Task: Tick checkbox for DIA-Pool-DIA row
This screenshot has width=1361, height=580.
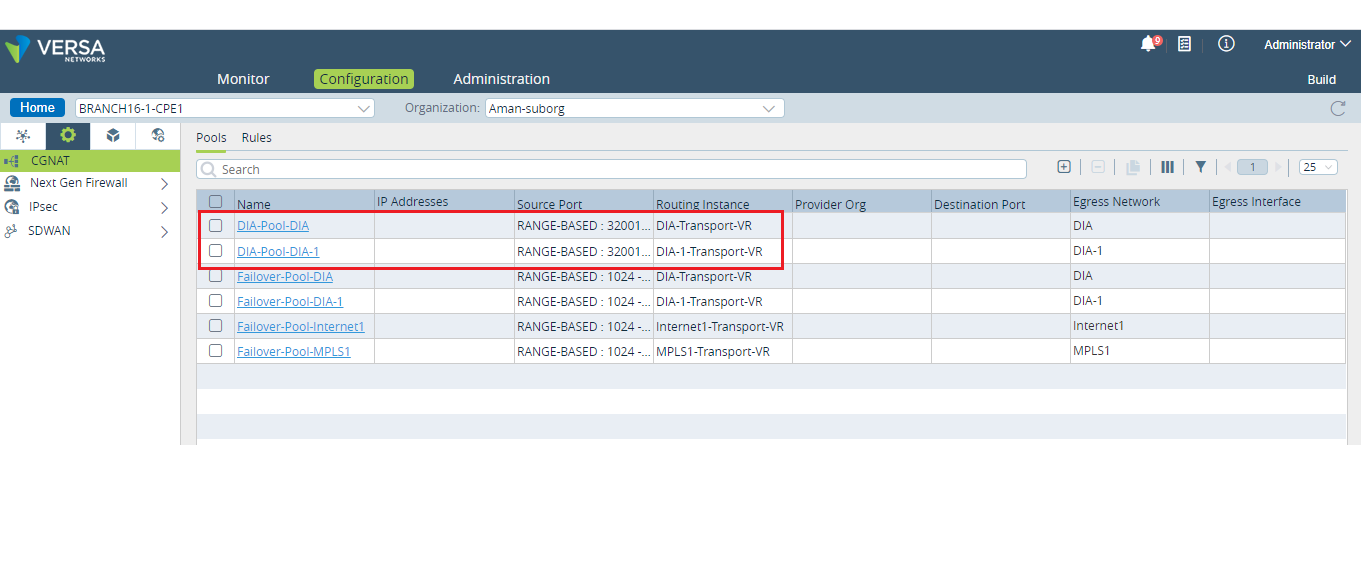Action: [215, 225]
